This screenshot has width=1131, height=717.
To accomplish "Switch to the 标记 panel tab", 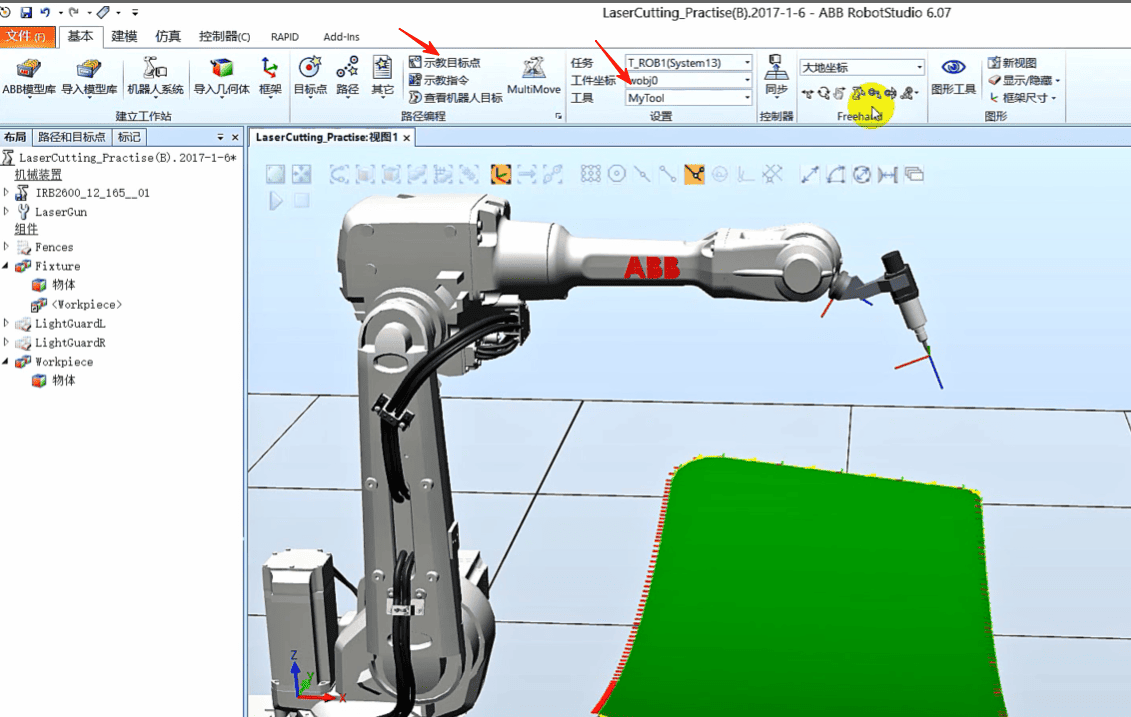I will pyautogui.click(x=129, y=137).
